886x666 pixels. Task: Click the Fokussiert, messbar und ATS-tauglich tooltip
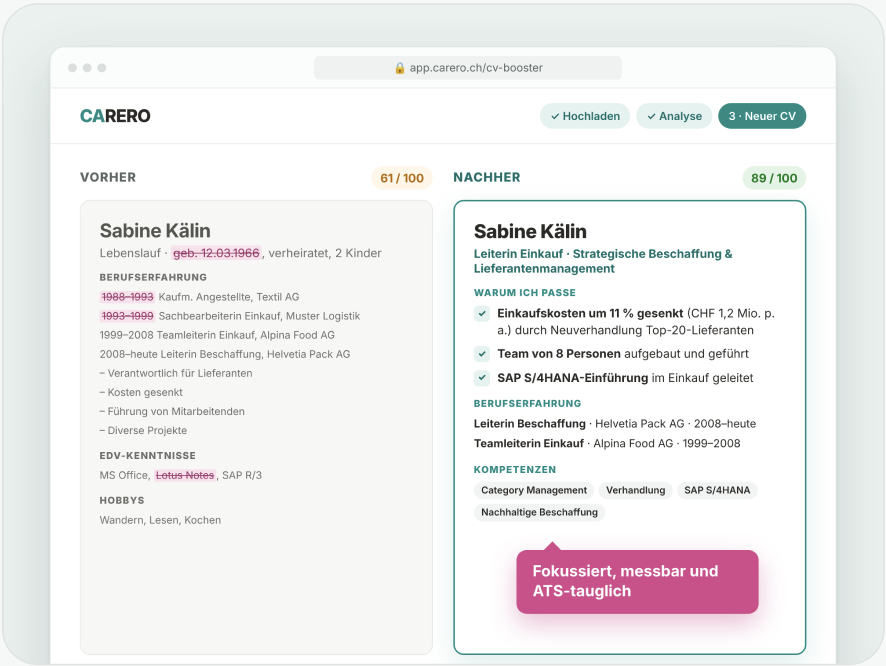point(637,581)
